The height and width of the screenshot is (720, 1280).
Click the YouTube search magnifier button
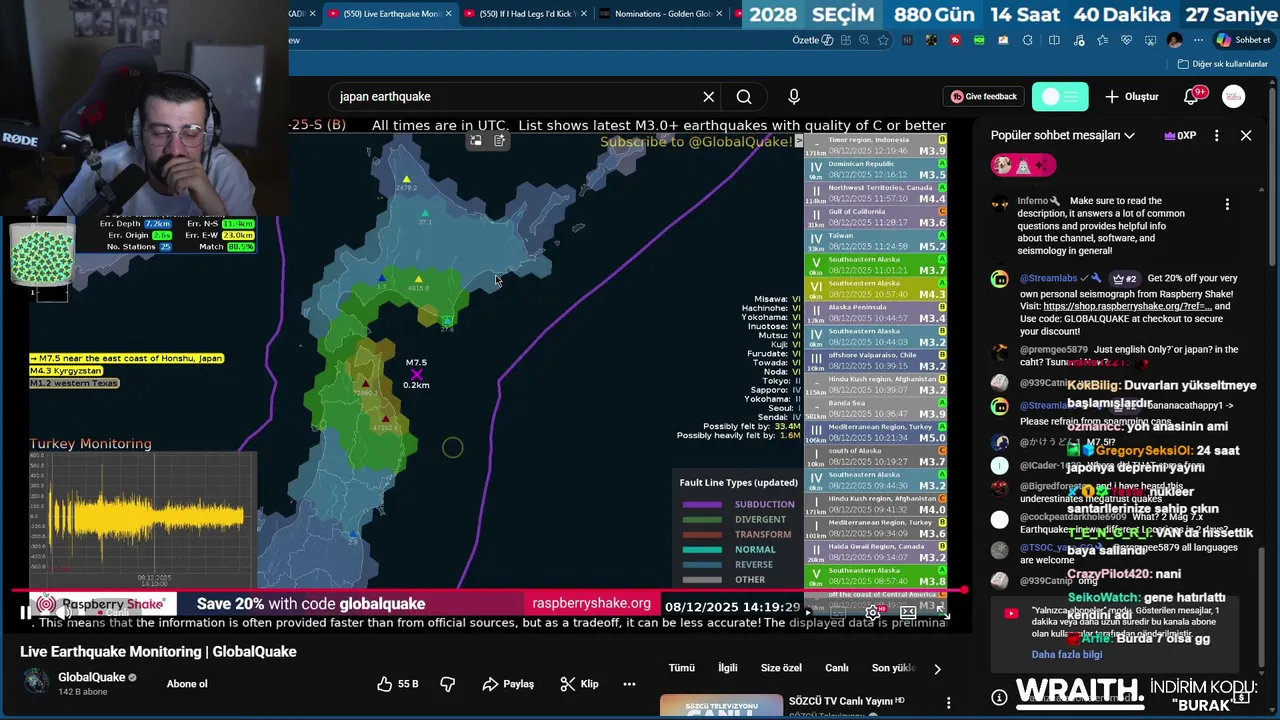tap(744, 97)
